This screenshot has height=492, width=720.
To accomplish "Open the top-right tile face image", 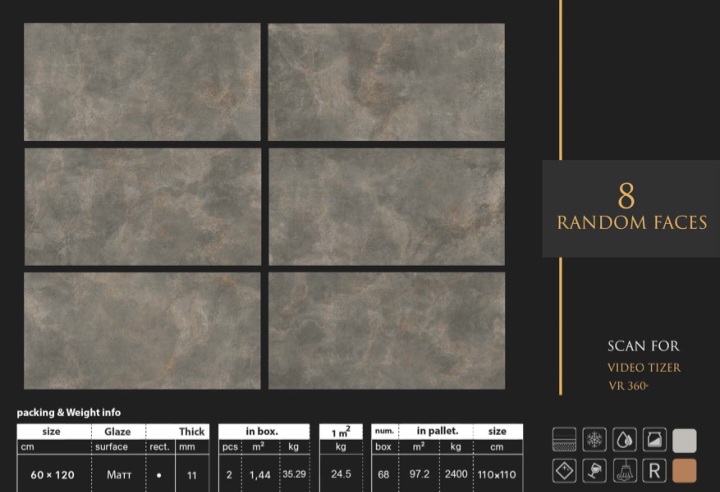I will (x=386, y=82).
